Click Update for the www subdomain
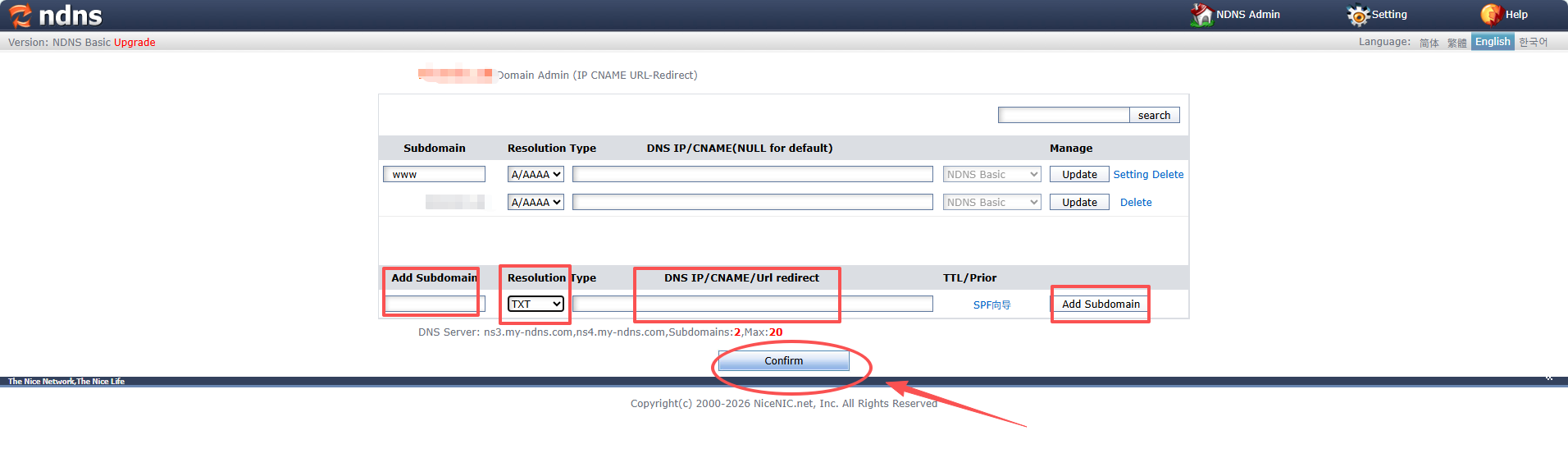 (x=1078, y=175)
